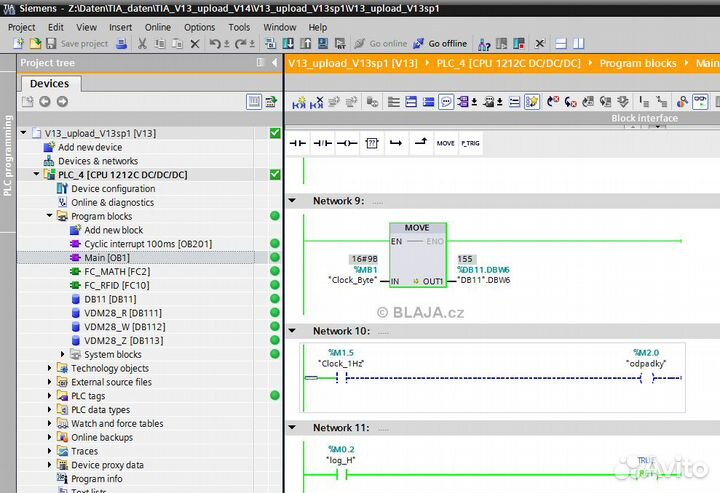Insert an empty box instruction

371,143
